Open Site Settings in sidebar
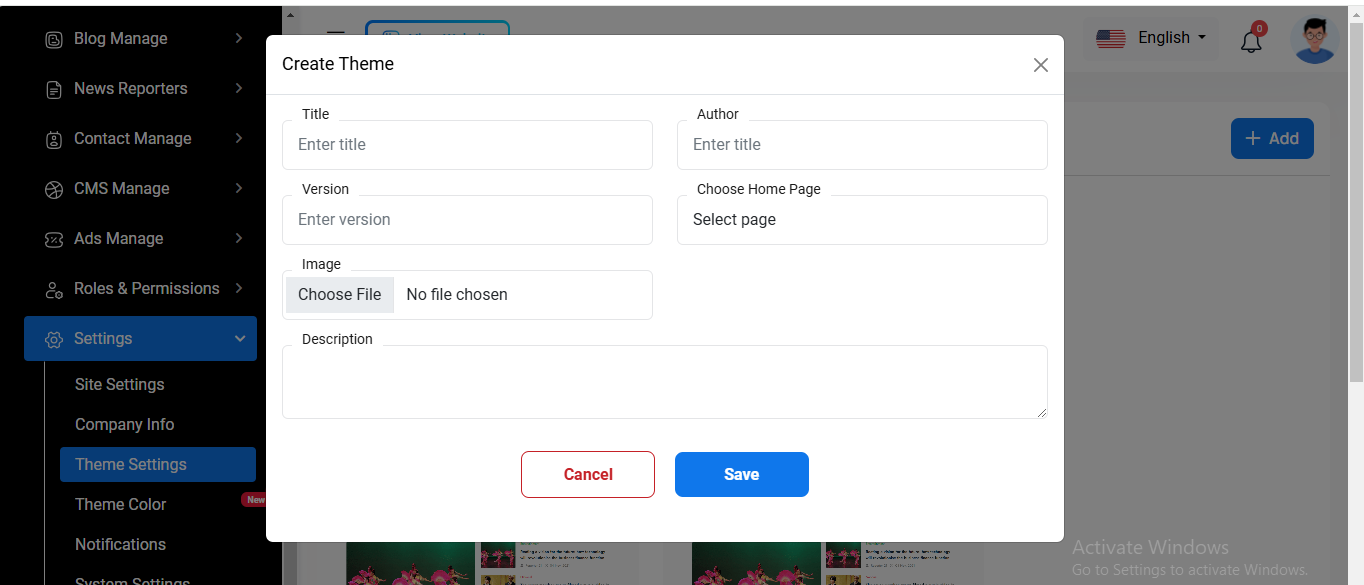 [x=119, y=385]
